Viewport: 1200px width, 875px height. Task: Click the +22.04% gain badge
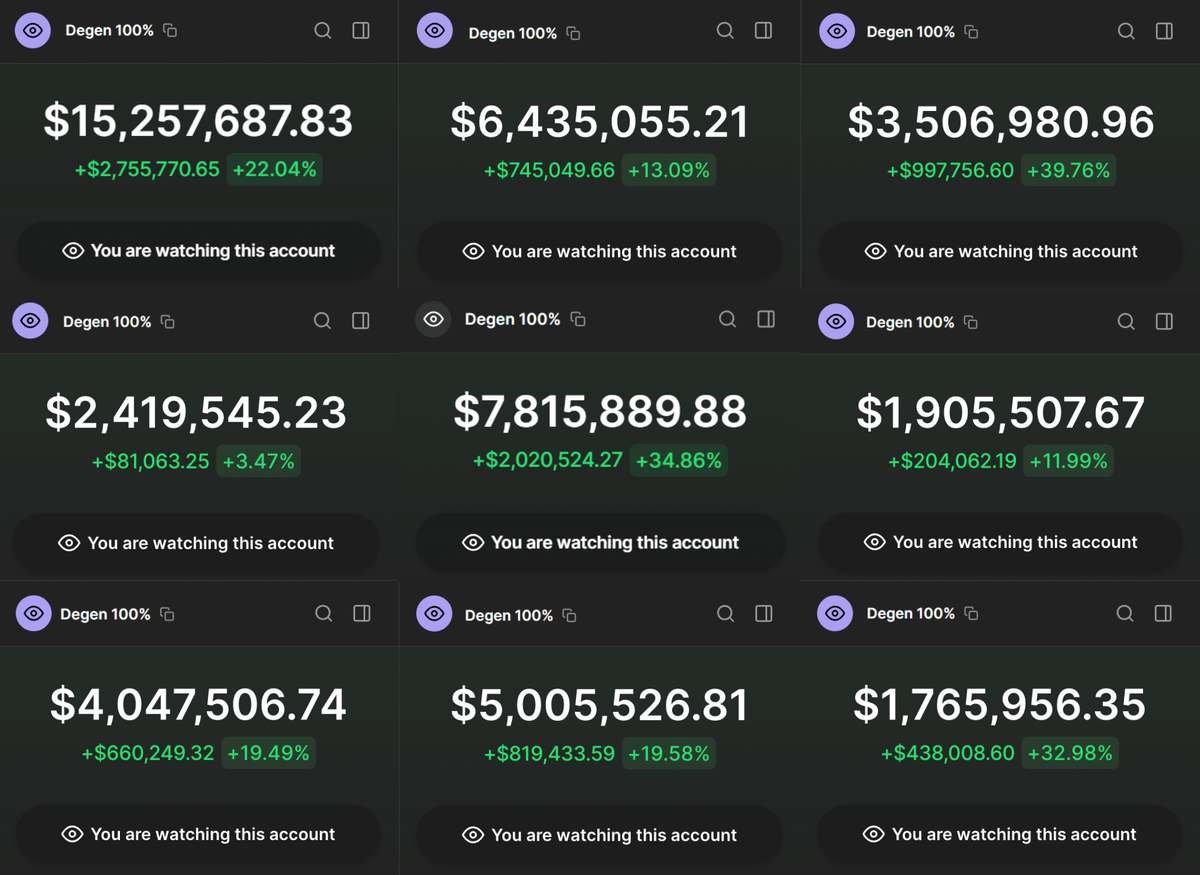pyautogui.click(x=275, y=169)
